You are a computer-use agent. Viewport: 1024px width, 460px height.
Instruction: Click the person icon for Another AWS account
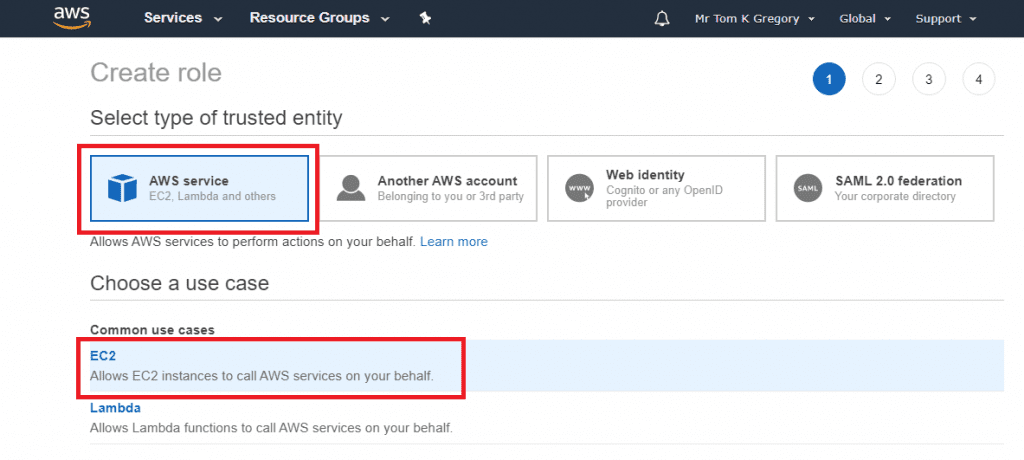[350, 188]
